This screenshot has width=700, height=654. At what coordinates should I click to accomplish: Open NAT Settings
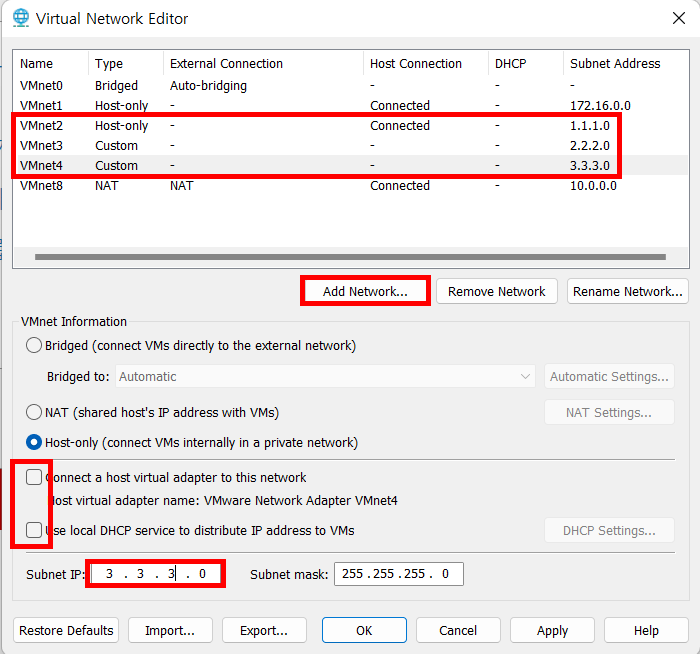(609, 412)
